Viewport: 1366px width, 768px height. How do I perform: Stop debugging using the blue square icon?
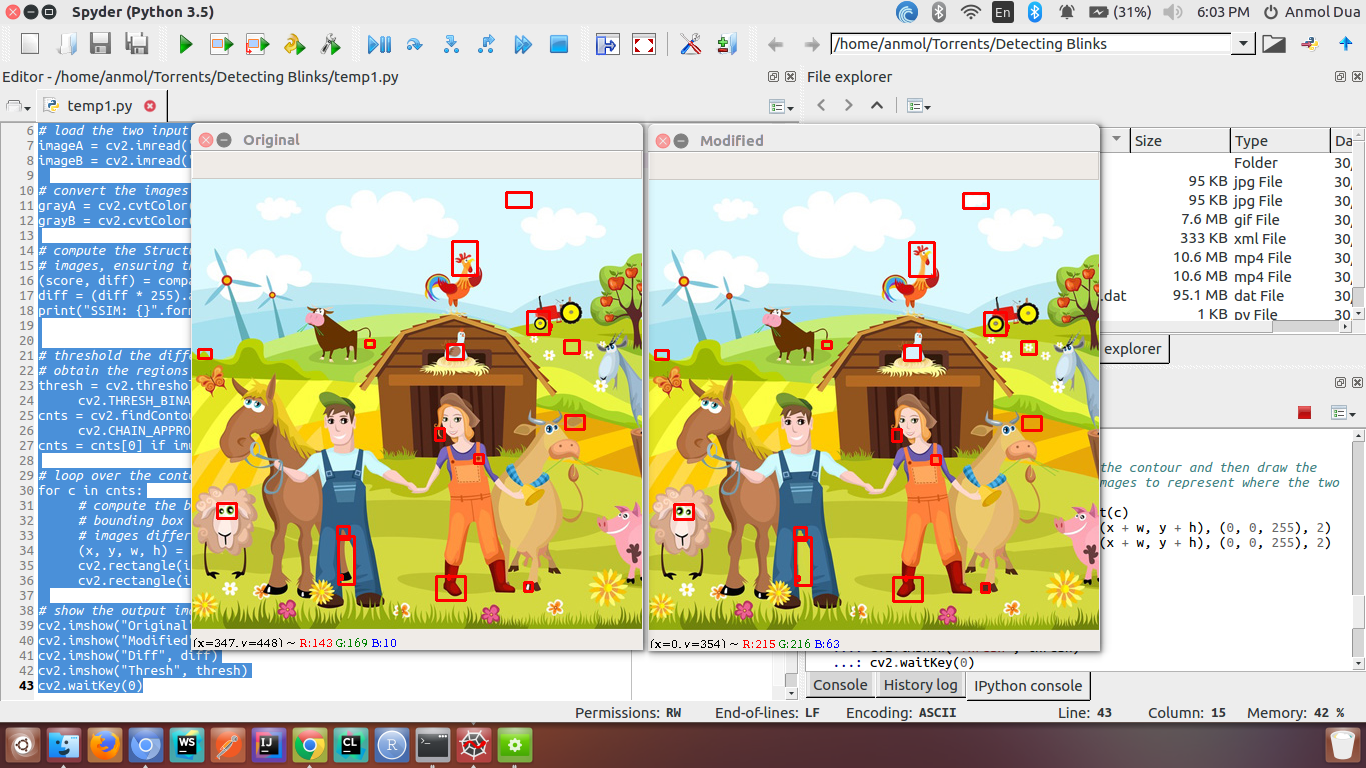pyautogui.click(x=559, y=44)
